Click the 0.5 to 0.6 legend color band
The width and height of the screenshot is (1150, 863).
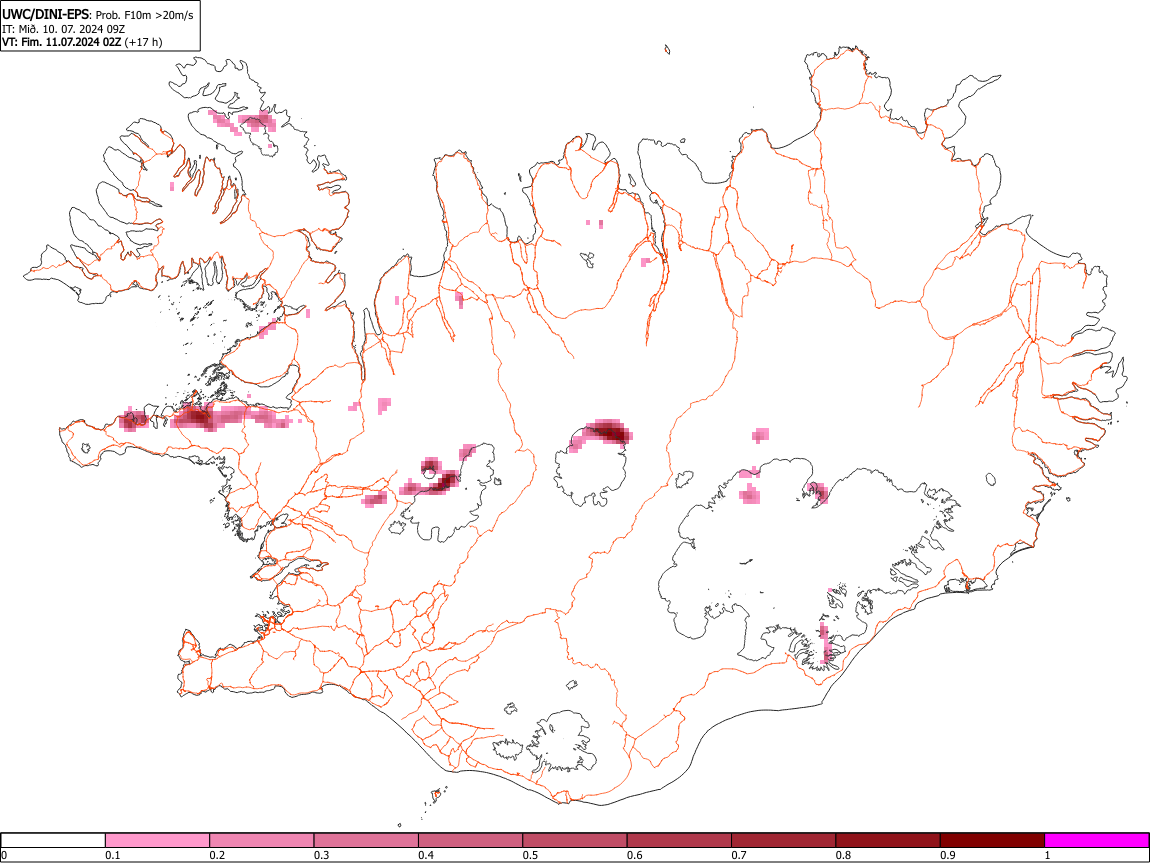click(575, 840)
